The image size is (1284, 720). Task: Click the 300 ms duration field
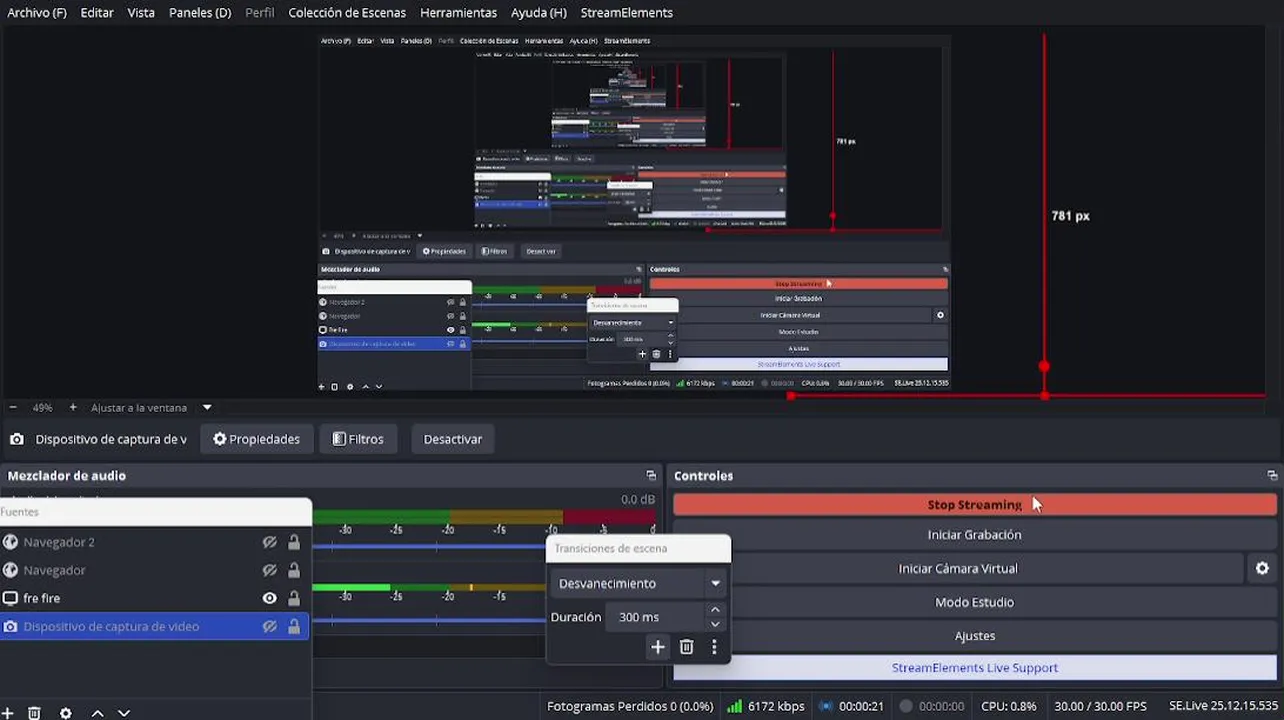[x=656, y=617]
